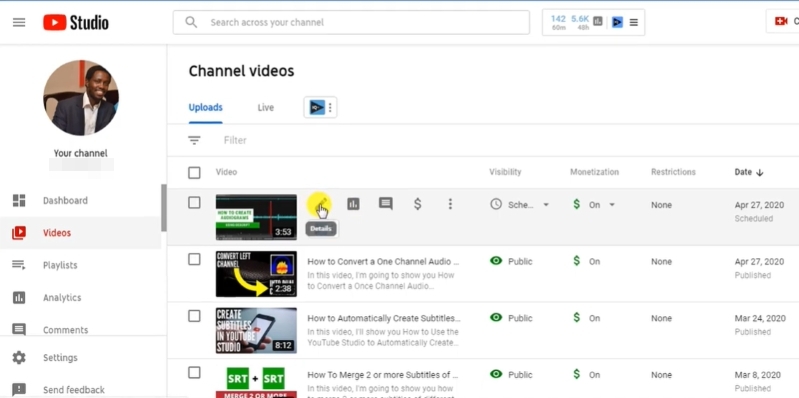
Task: Click Public eye icon for Create Subtitles video
Action: pyautogui.click(x=496, y=317)
